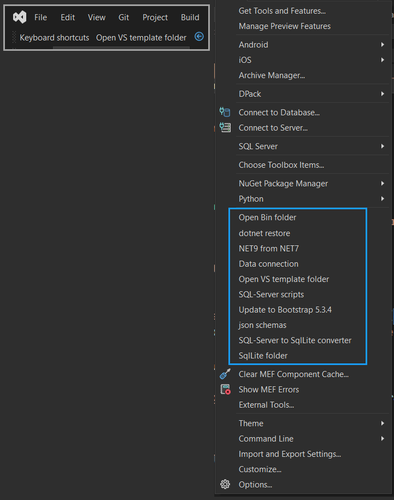Open the Edit menu
394x500 pixels.
click(x=68, y=17)
